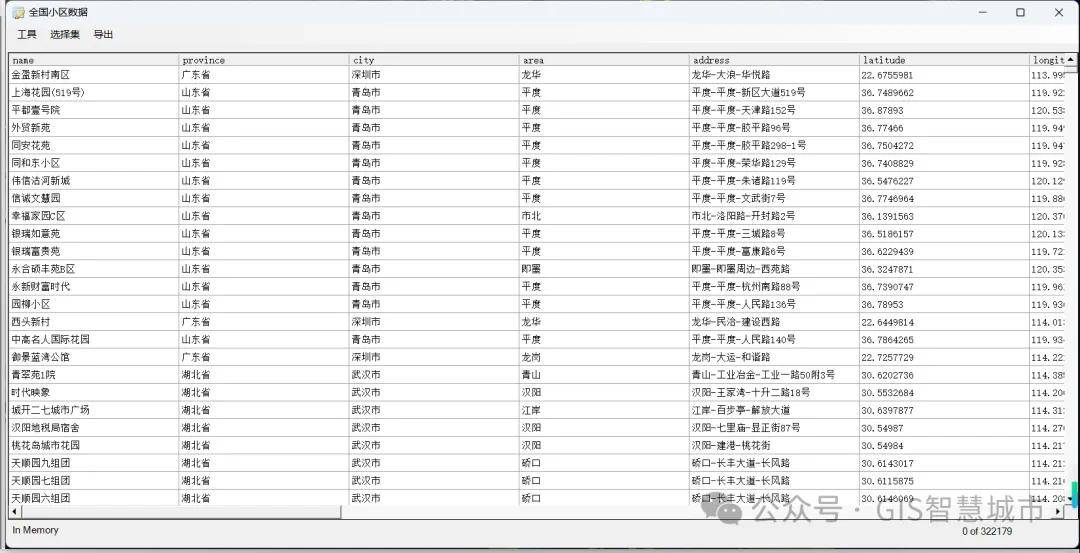Select the 上海花园(519号) row name cell
The width and height of the screenshot is (1080, 553).
[x=93, y=93]
